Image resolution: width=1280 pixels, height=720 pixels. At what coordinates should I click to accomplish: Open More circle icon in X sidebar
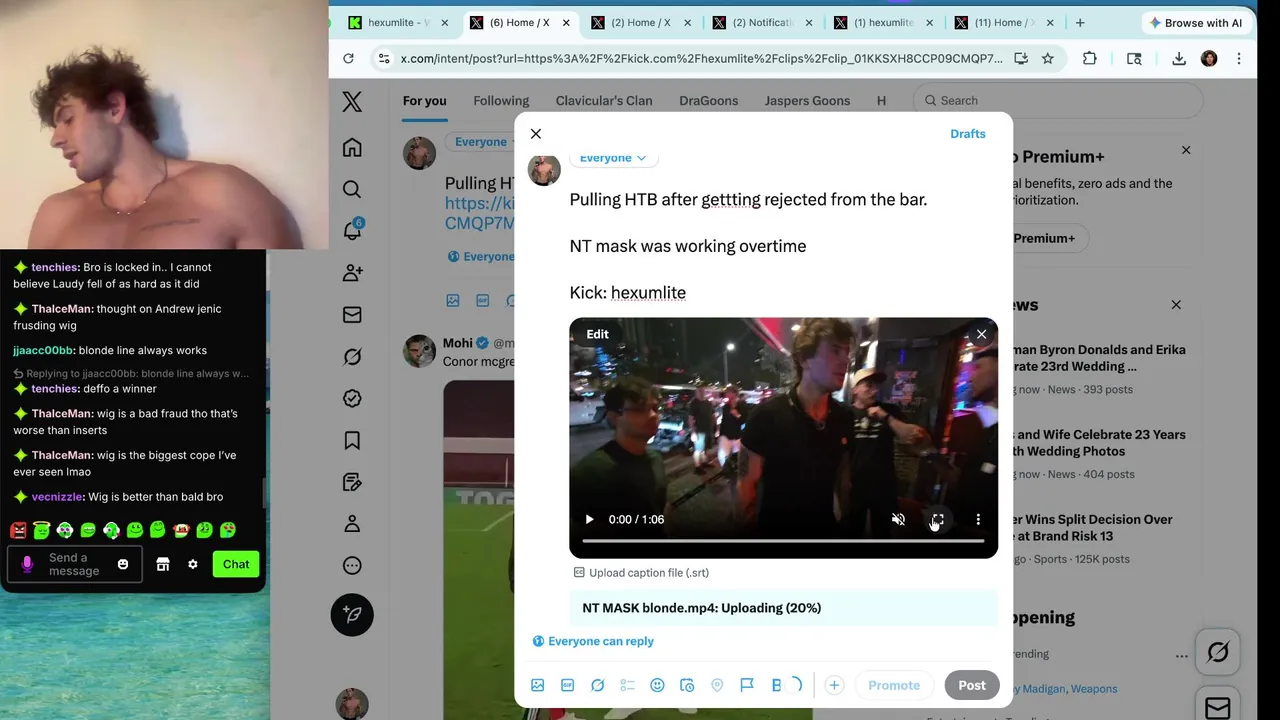(x=352, y=565)
